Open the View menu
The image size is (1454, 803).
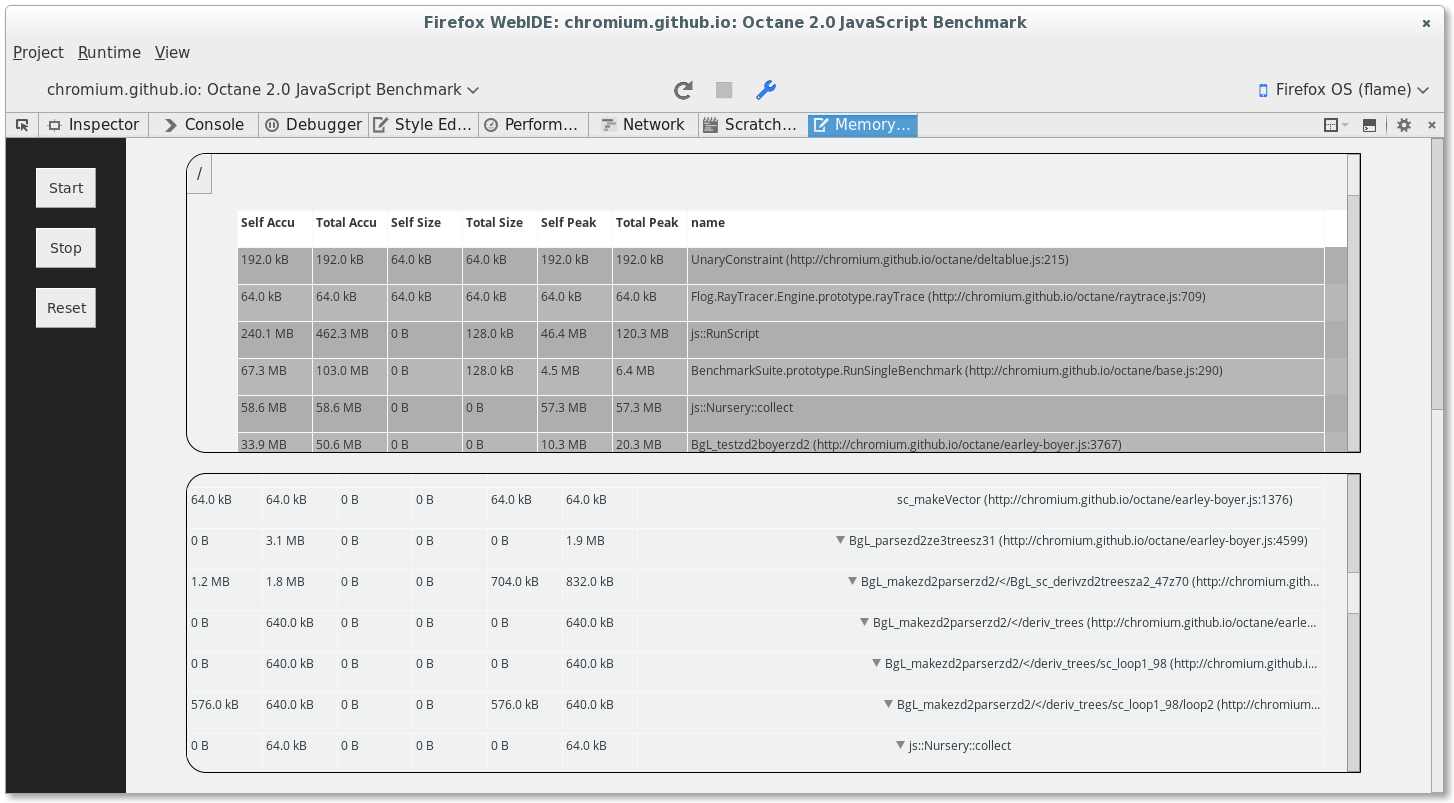(x=172, y=52)
